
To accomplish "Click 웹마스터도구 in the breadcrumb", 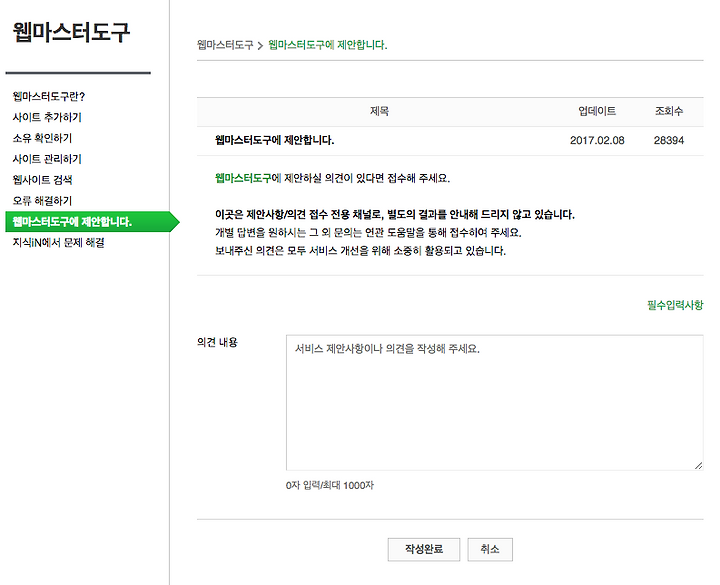I will click(225, 45).
